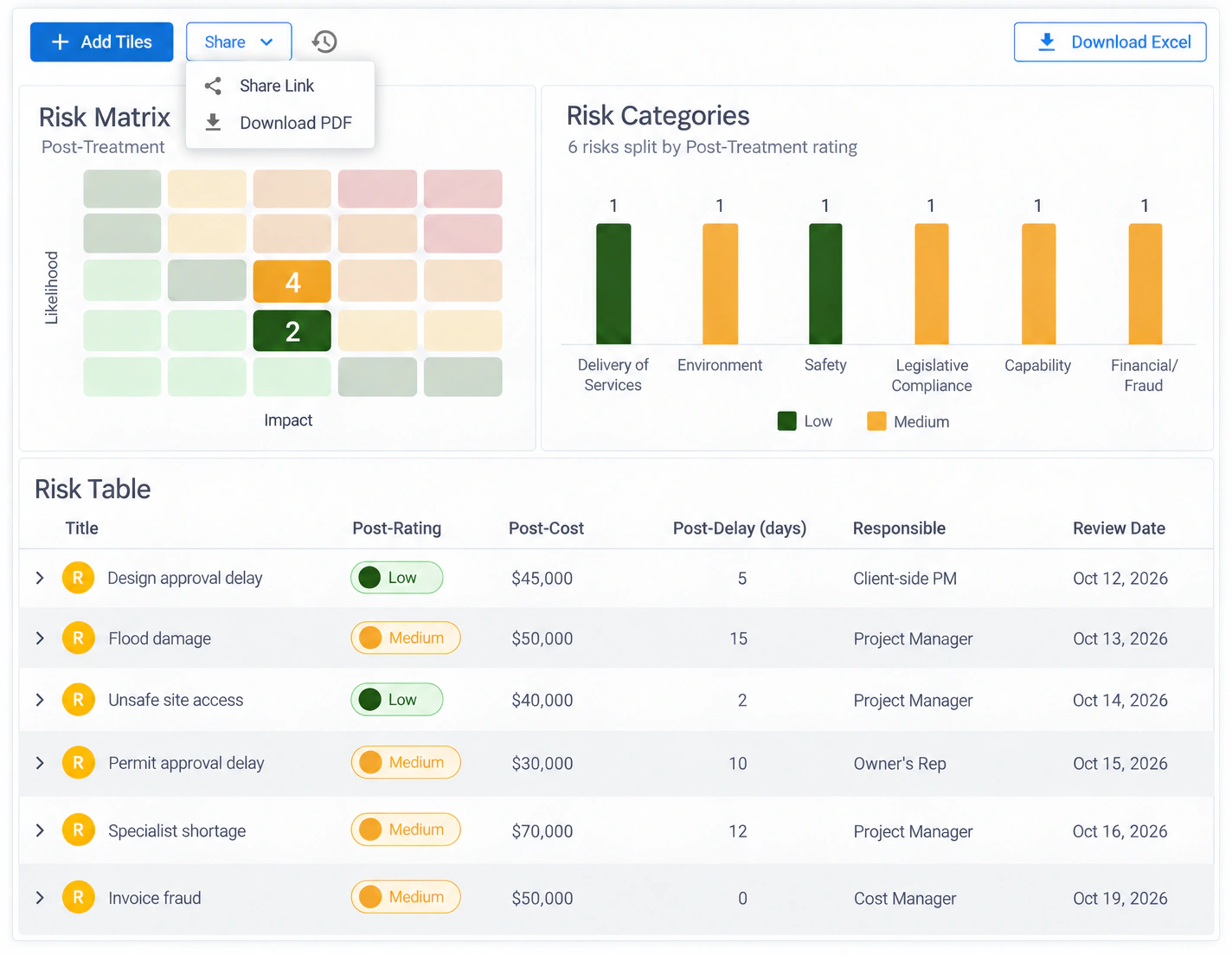Click the Medium rating pill for Flood damage
The width and height of the screenshot is (1232, 955).
(x=406, y=638)
